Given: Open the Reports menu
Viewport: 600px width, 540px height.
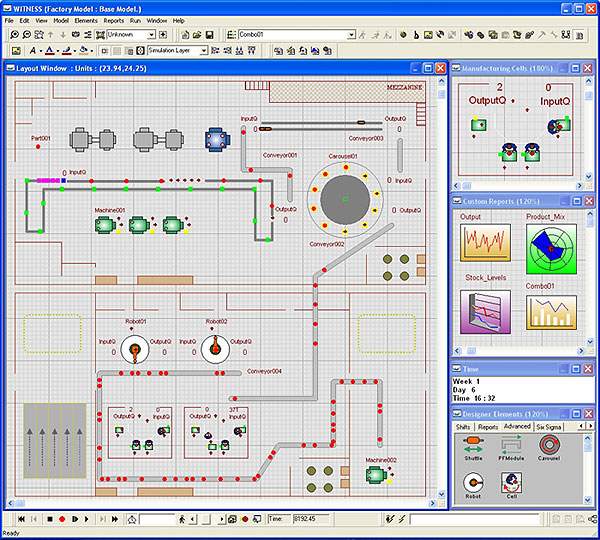Looking at the screenshot, I should (114, 21).
